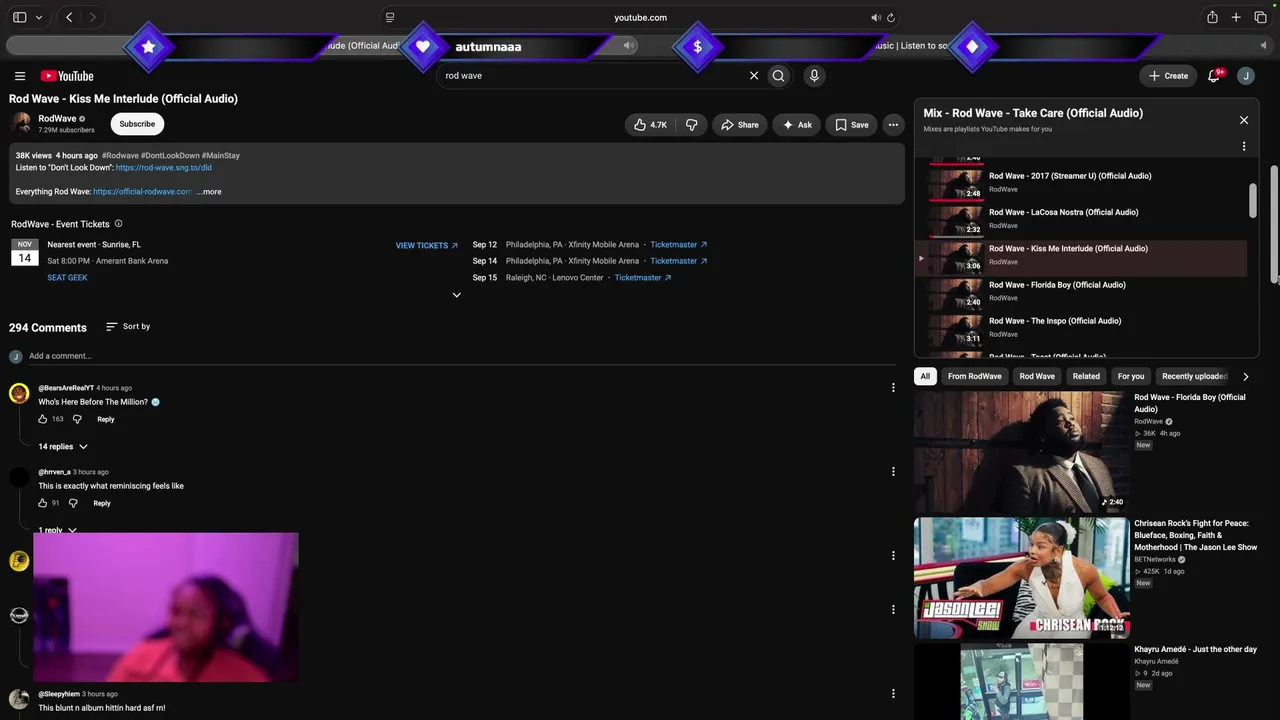Open the YouTube guide hamburger menu
This screenshot has height=720, width=1280.
point(20,76)
